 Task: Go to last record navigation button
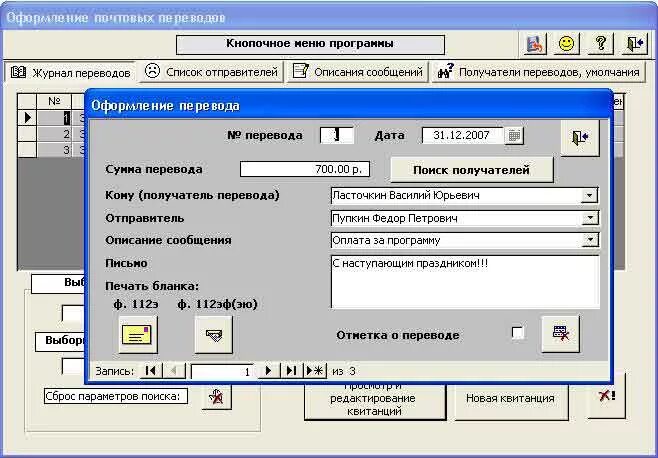pos(292,371)
